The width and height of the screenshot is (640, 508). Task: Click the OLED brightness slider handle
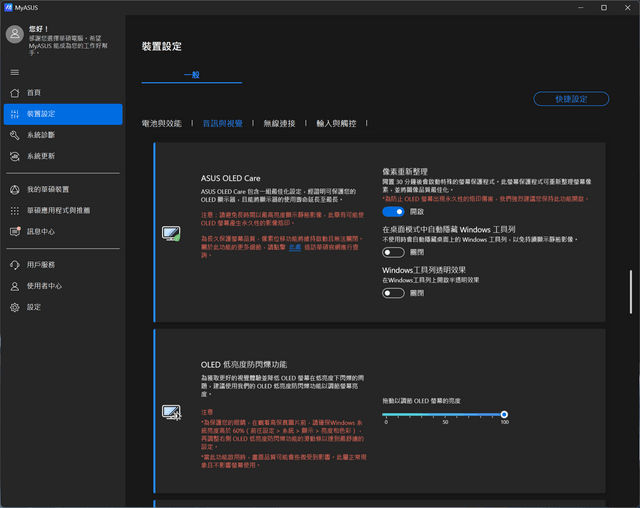(504, 415)
